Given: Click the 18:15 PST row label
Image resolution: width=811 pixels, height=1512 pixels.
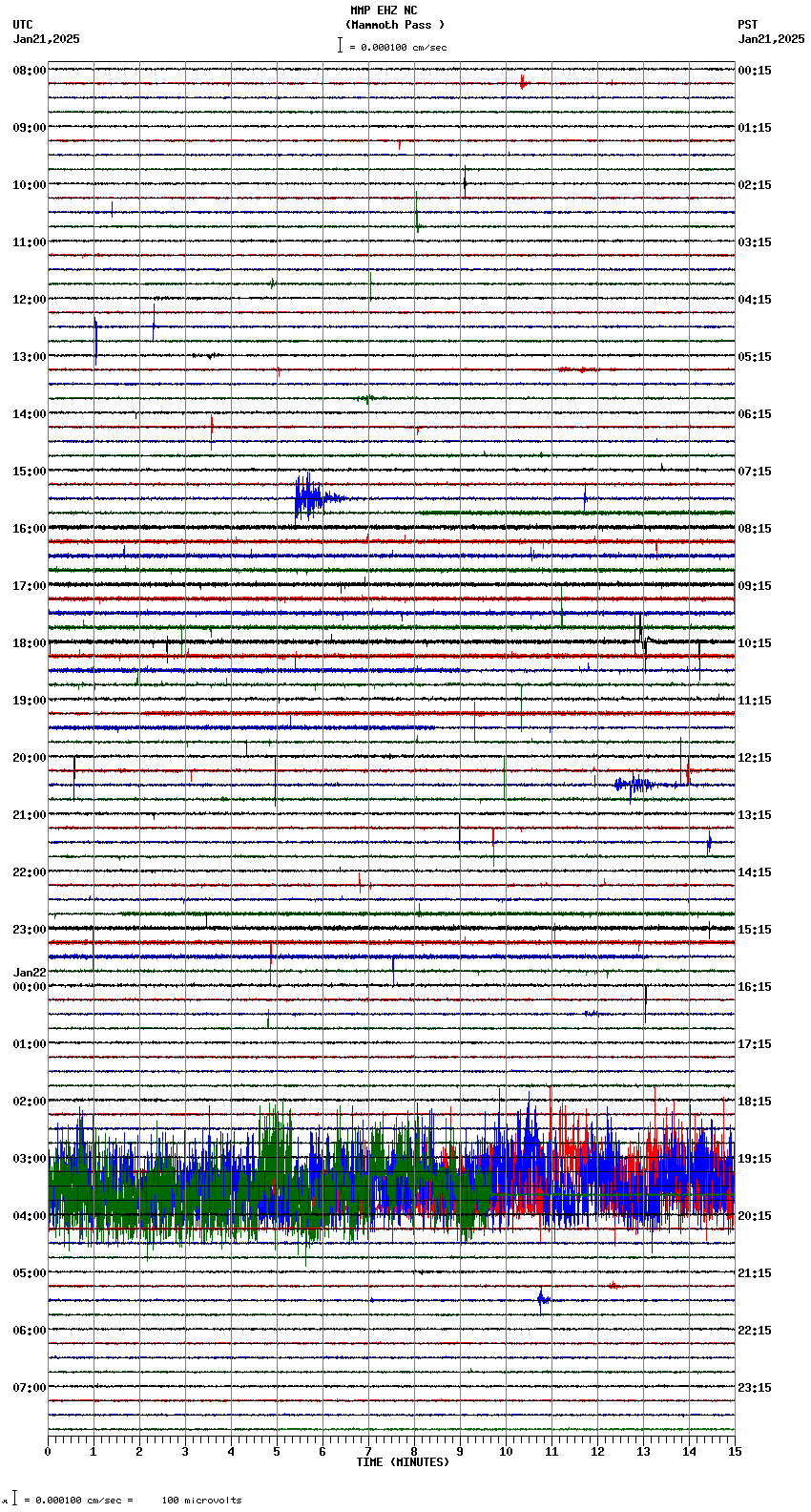Looking at the screenshot, I should [x=755, y=1102].
